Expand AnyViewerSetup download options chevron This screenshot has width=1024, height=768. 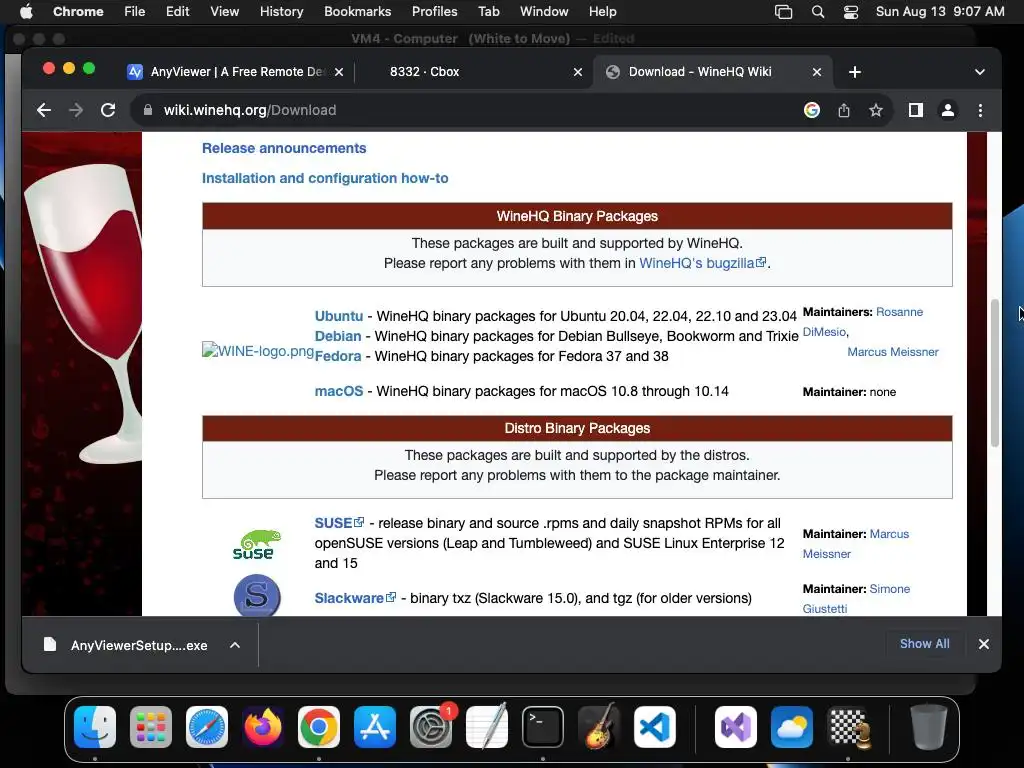(235, 645)
